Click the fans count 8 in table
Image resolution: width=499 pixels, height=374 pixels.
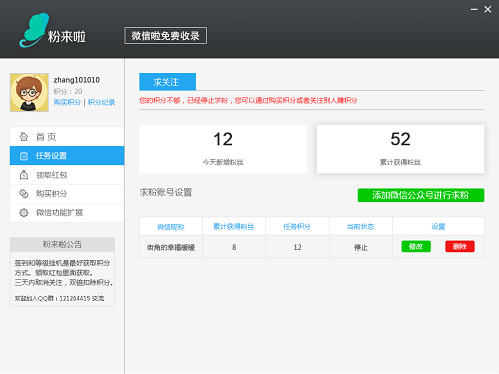point(234,247)
